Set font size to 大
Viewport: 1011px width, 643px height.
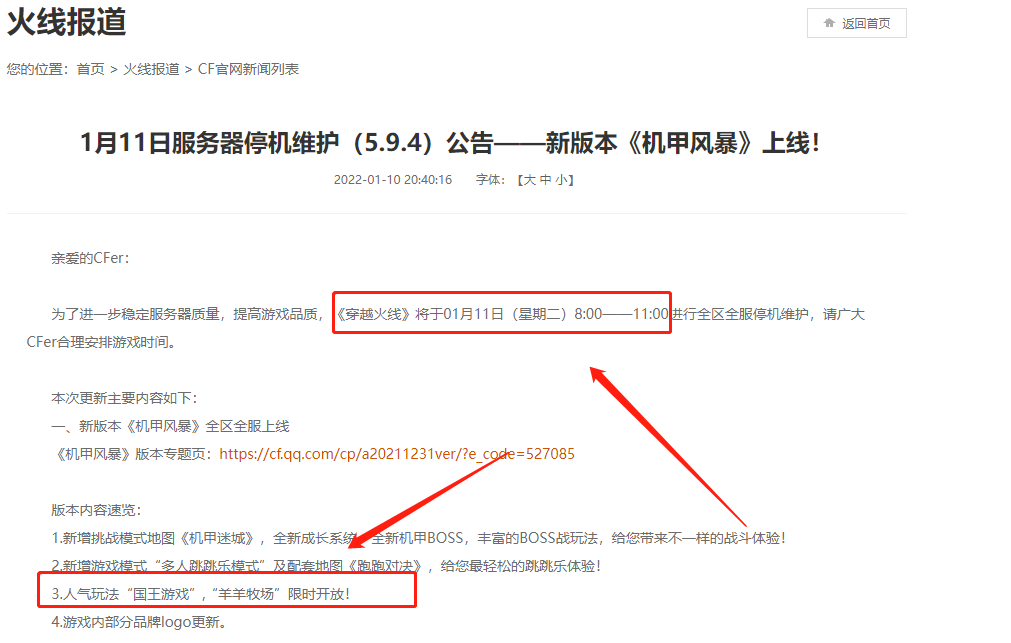point(529,180)
